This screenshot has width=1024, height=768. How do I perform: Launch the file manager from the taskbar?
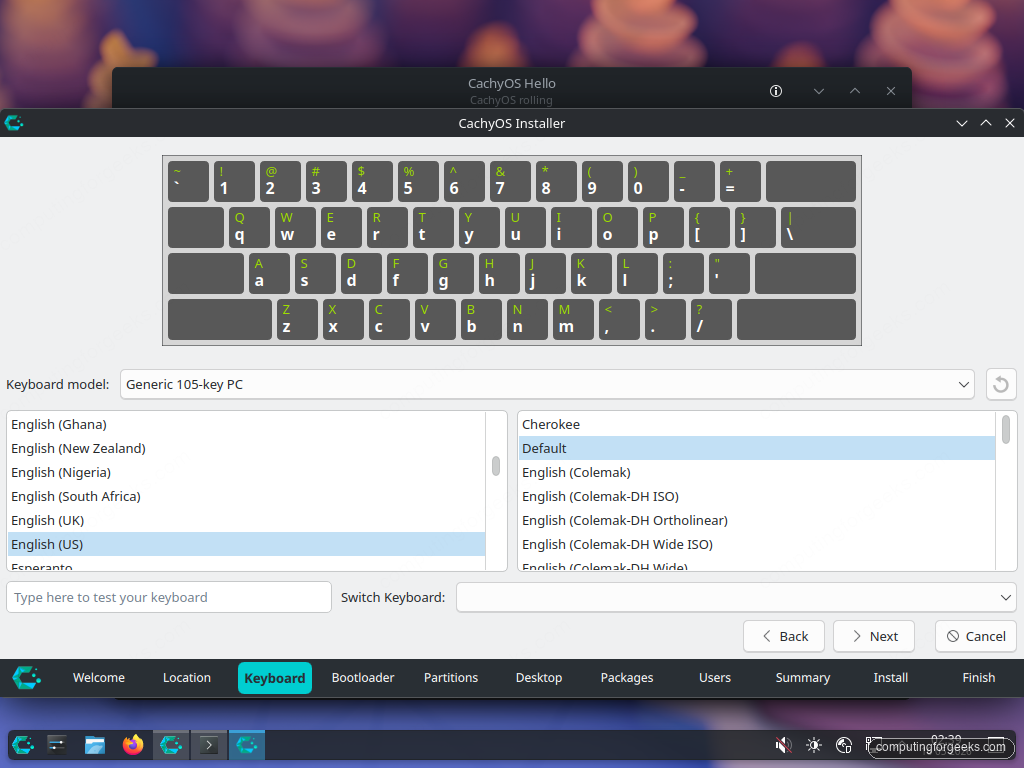(x=95, y=744)
